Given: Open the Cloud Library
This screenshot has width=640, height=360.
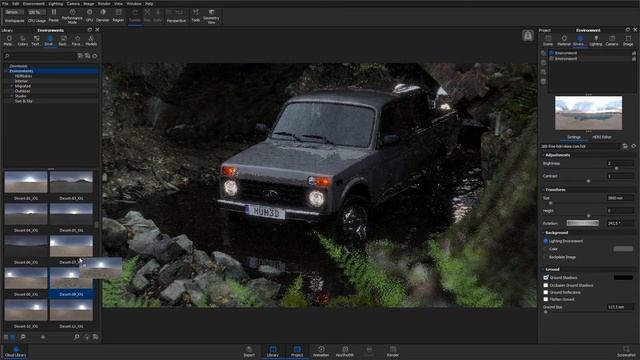Looking at the screenshot, I should [x=16, y=351].
